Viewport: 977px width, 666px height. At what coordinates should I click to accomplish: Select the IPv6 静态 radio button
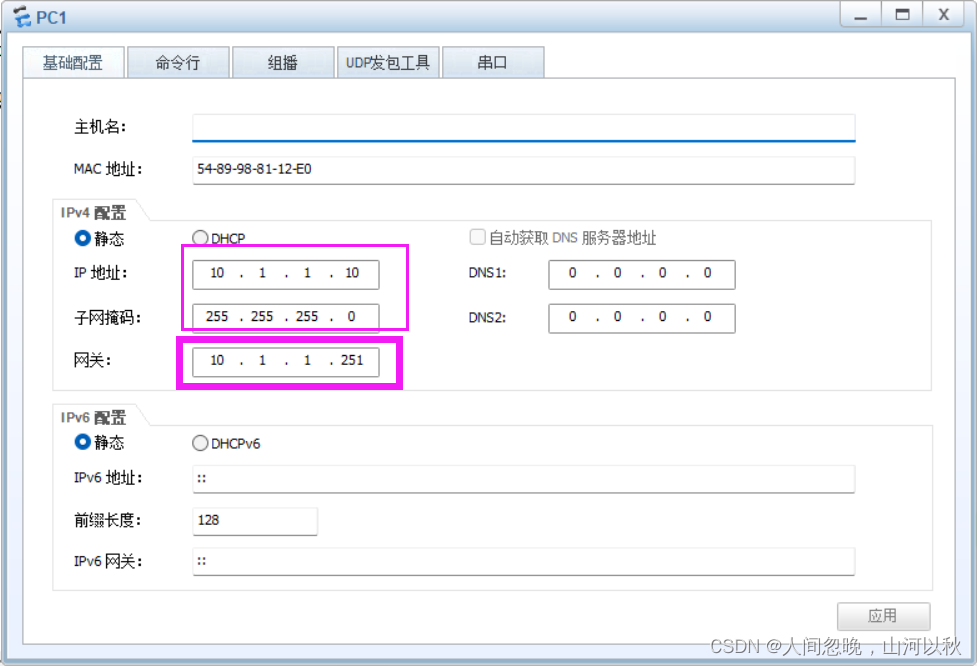(x=82, y=442)
